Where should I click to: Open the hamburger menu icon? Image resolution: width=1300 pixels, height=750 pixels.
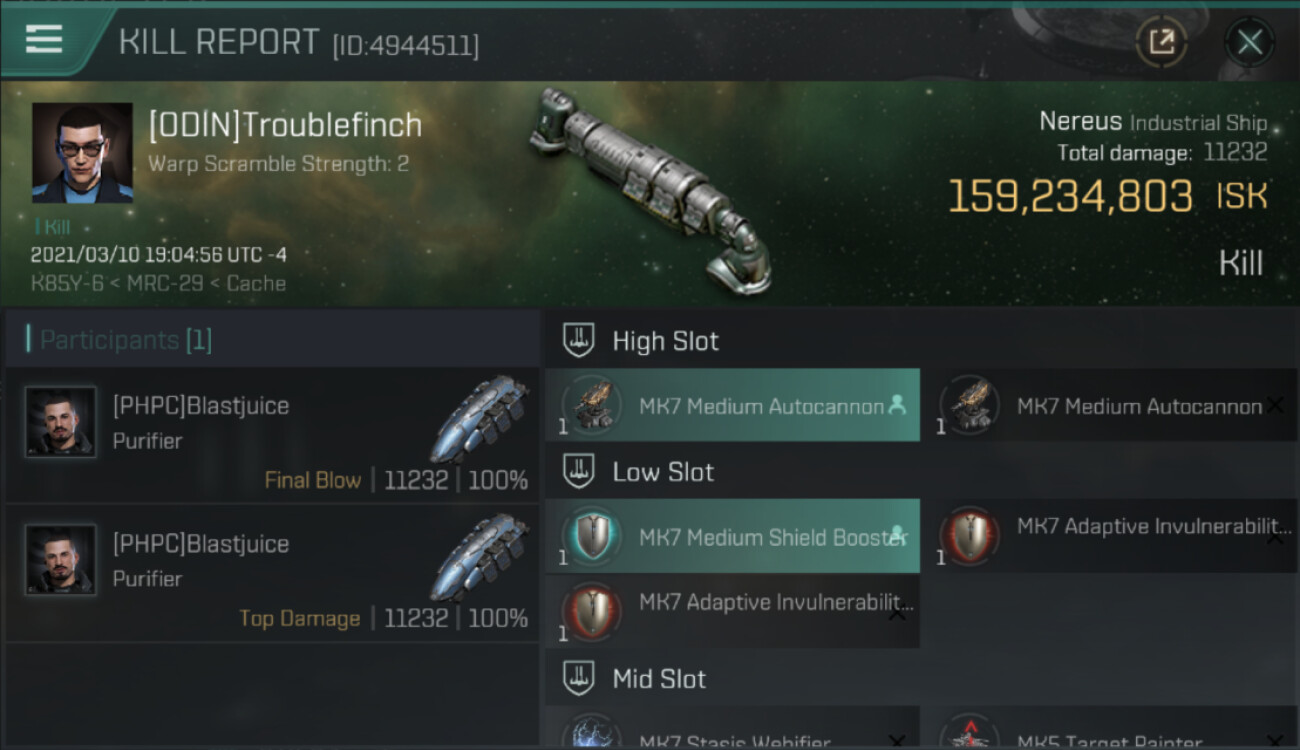[x=44, y=40]
